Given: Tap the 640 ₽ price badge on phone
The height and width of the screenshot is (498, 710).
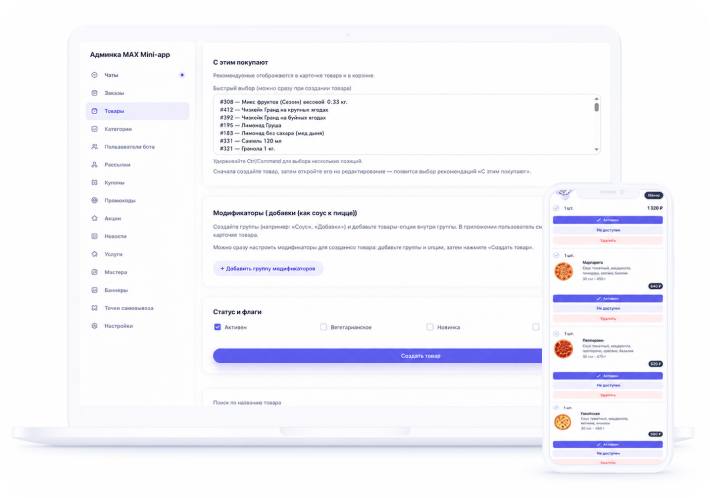Looking at the screenshot, I should (656, 286).
